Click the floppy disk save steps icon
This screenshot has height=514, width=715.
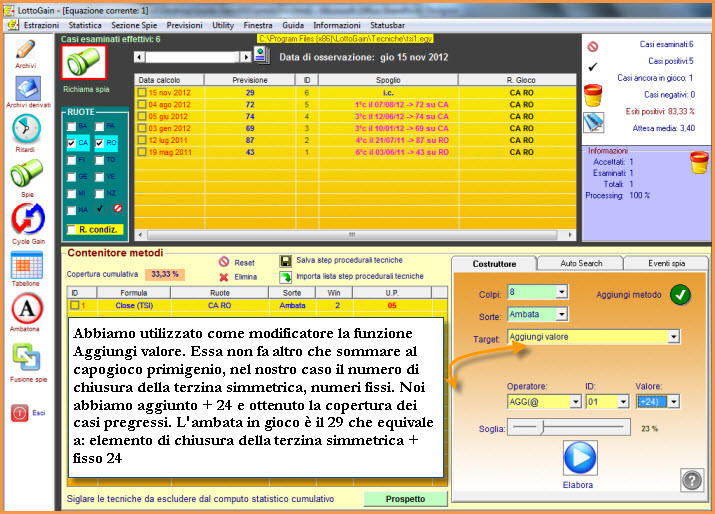[x=285, y=261]
